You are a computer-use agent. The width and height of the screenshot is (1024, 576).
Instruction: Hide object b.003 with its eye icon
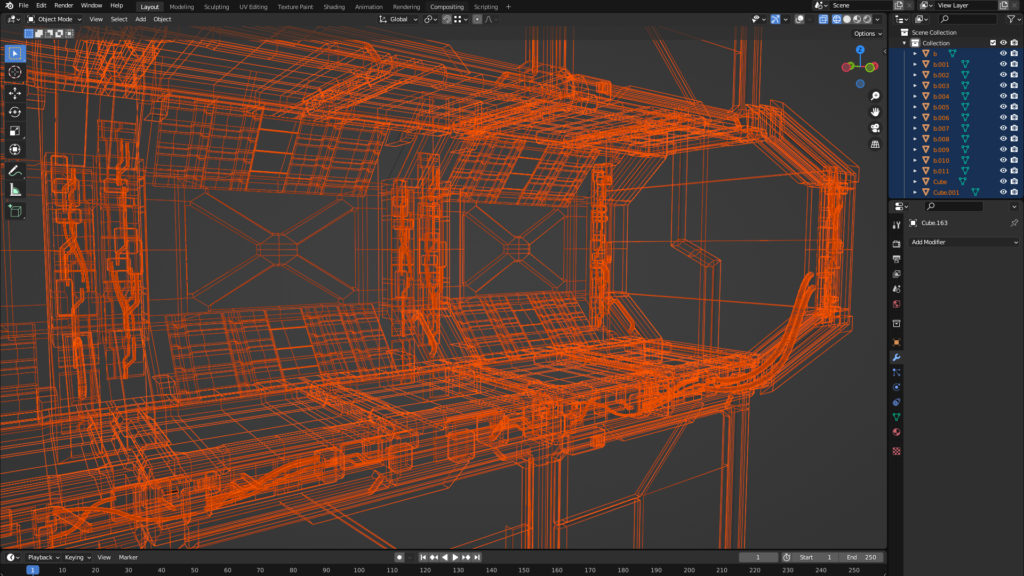[1003, 86]
